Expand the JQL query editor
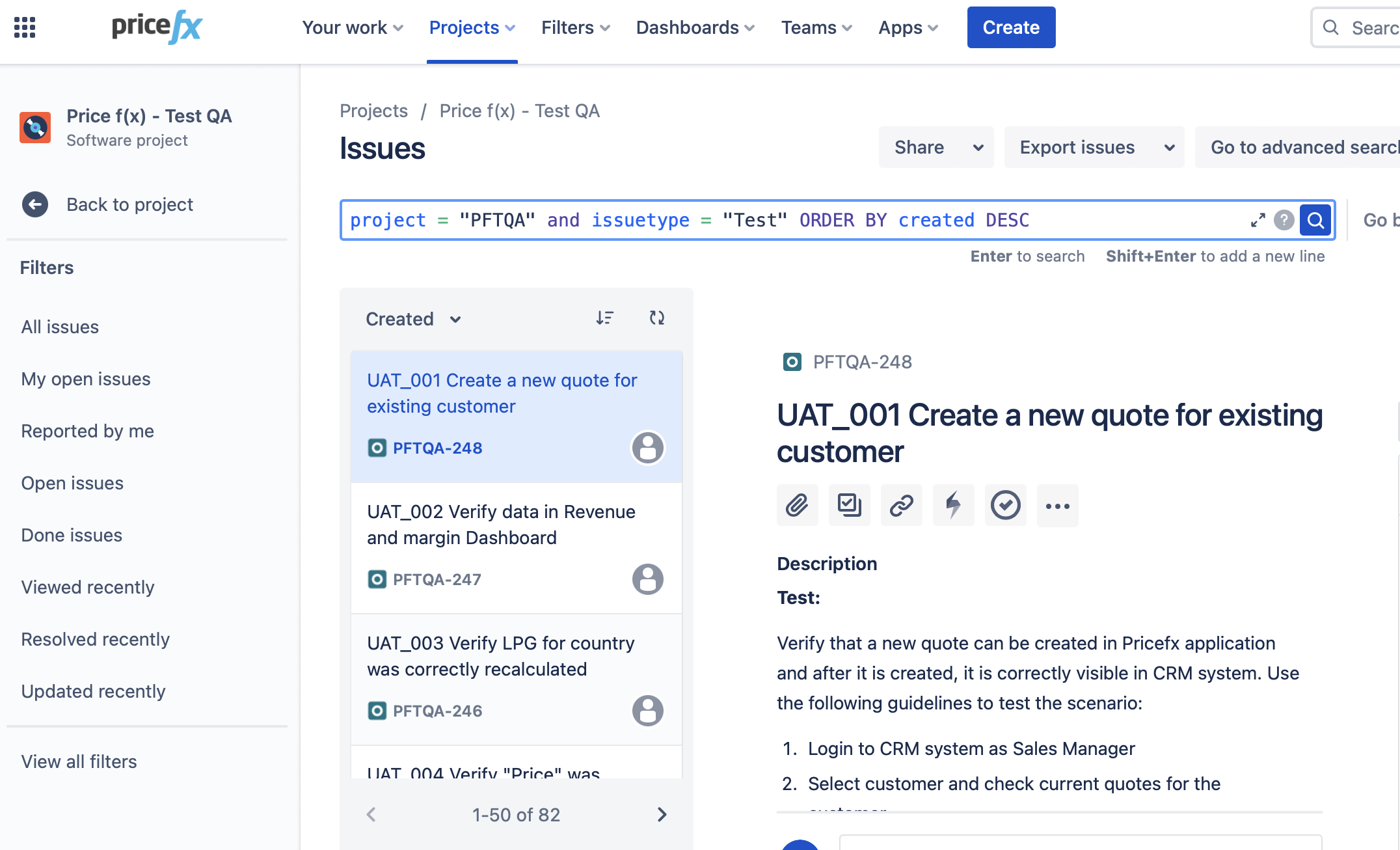This screenshot has height=850, width=1400. [1258, 221]
